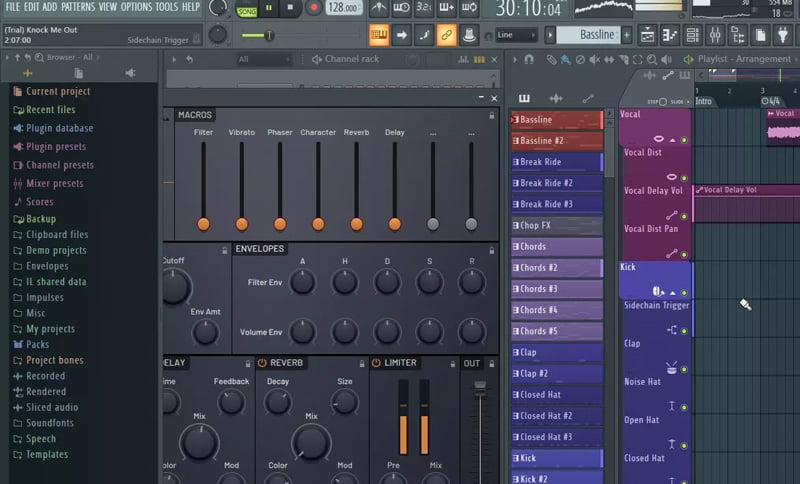Click the Channel rack graph editor icon
This screenshot has height=484, width=800.
pos(463,59)
